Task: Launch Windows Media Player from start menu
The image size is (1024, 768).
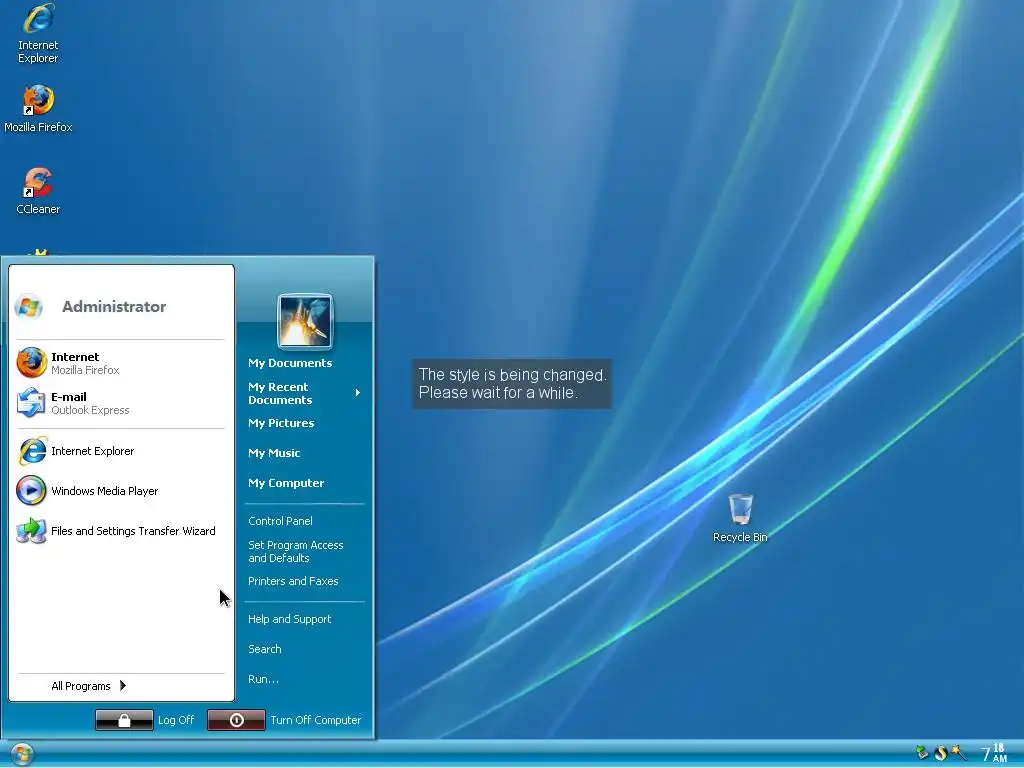Action: (x=121, y=490)
